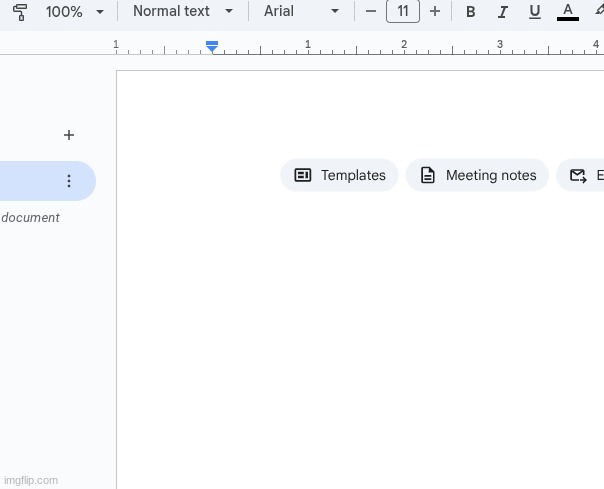Click the blue indent marker on ruler
The image size is (604, 489).
click(x=212, y=46)
